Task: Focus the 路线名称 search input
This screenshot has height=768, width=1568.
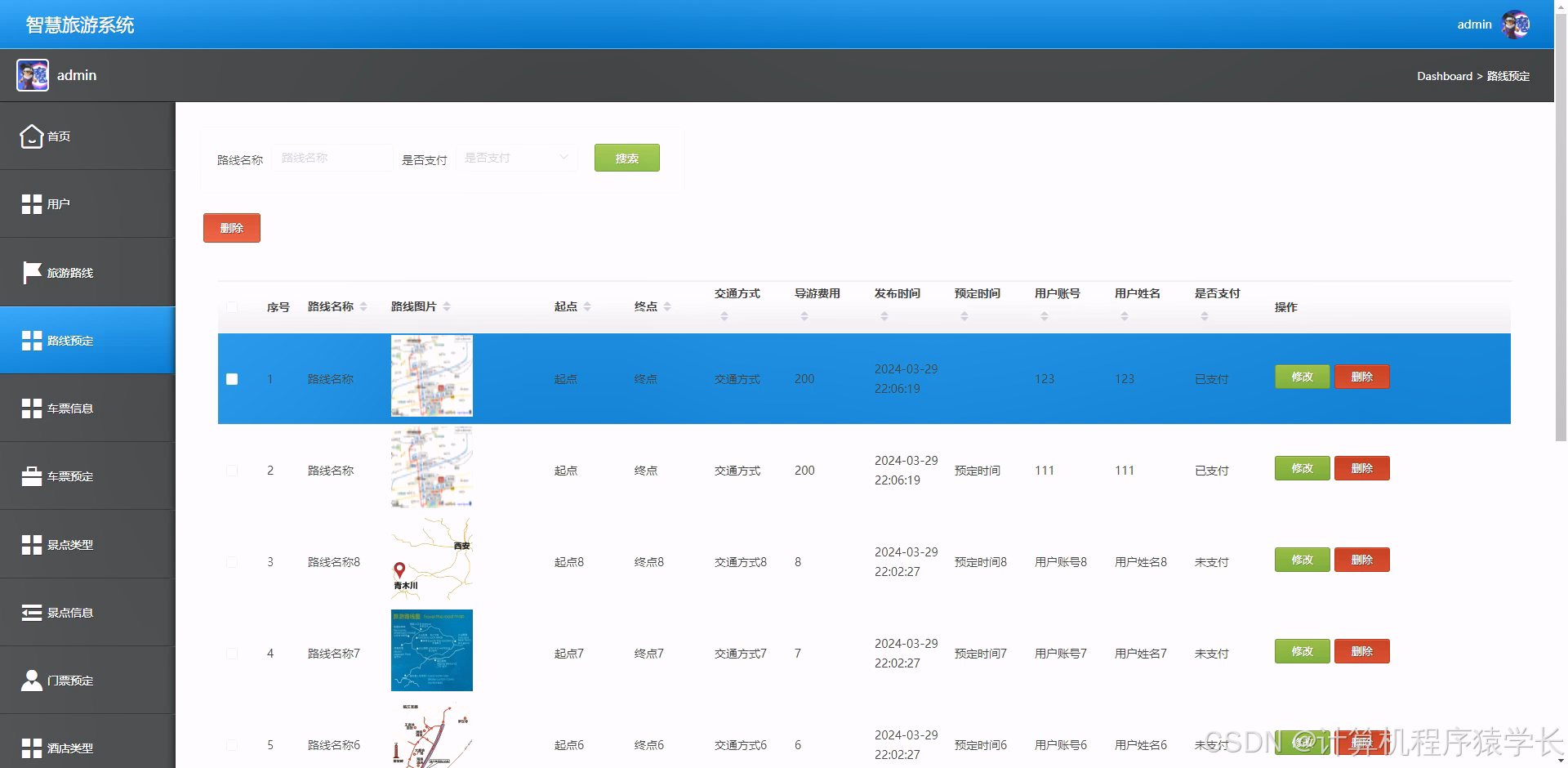Action: pos(332,158)
